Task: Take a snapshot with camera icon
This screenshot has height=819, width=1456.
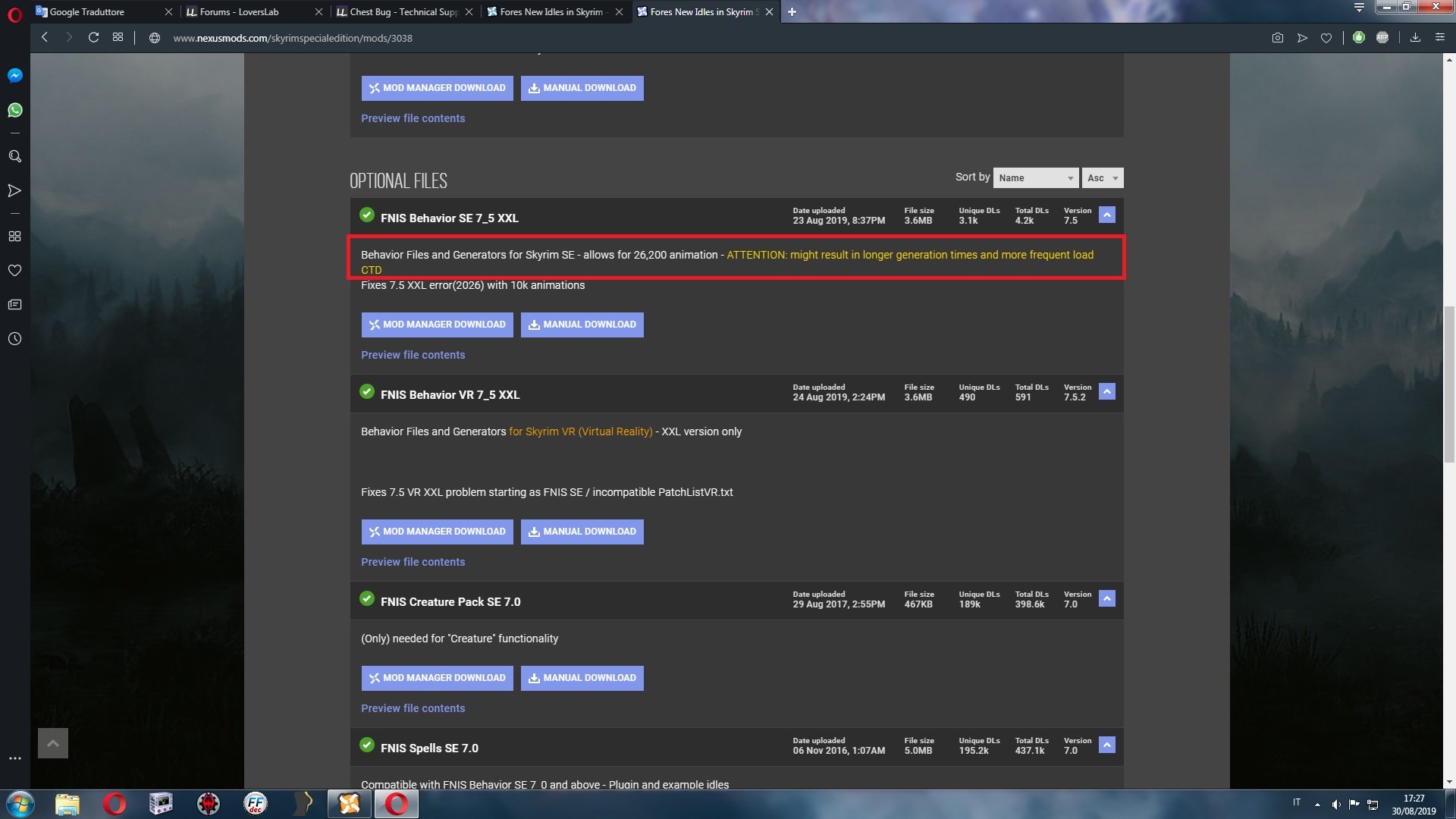Action: point(1278,38)
